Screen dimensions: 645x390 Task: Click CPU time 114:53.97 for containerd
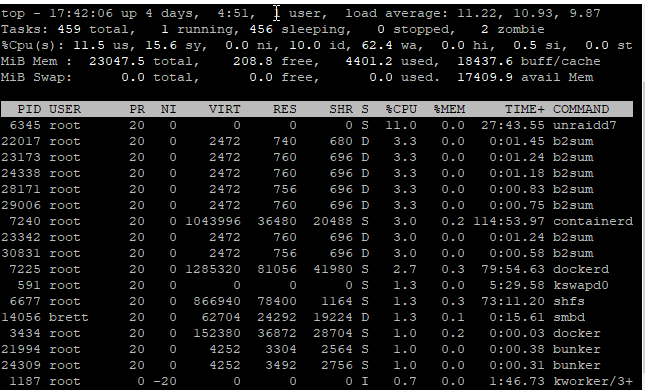pyautogui.click(x=509, y=221)
